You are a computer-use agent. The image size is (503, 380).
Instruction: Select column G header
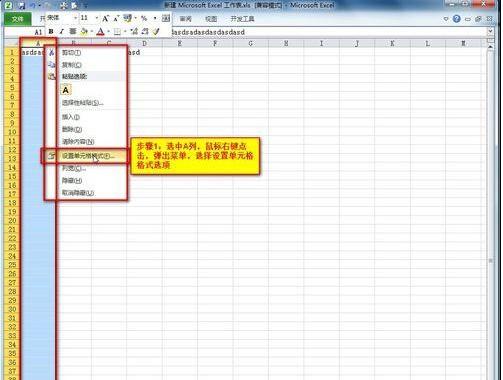click(250, 43)
